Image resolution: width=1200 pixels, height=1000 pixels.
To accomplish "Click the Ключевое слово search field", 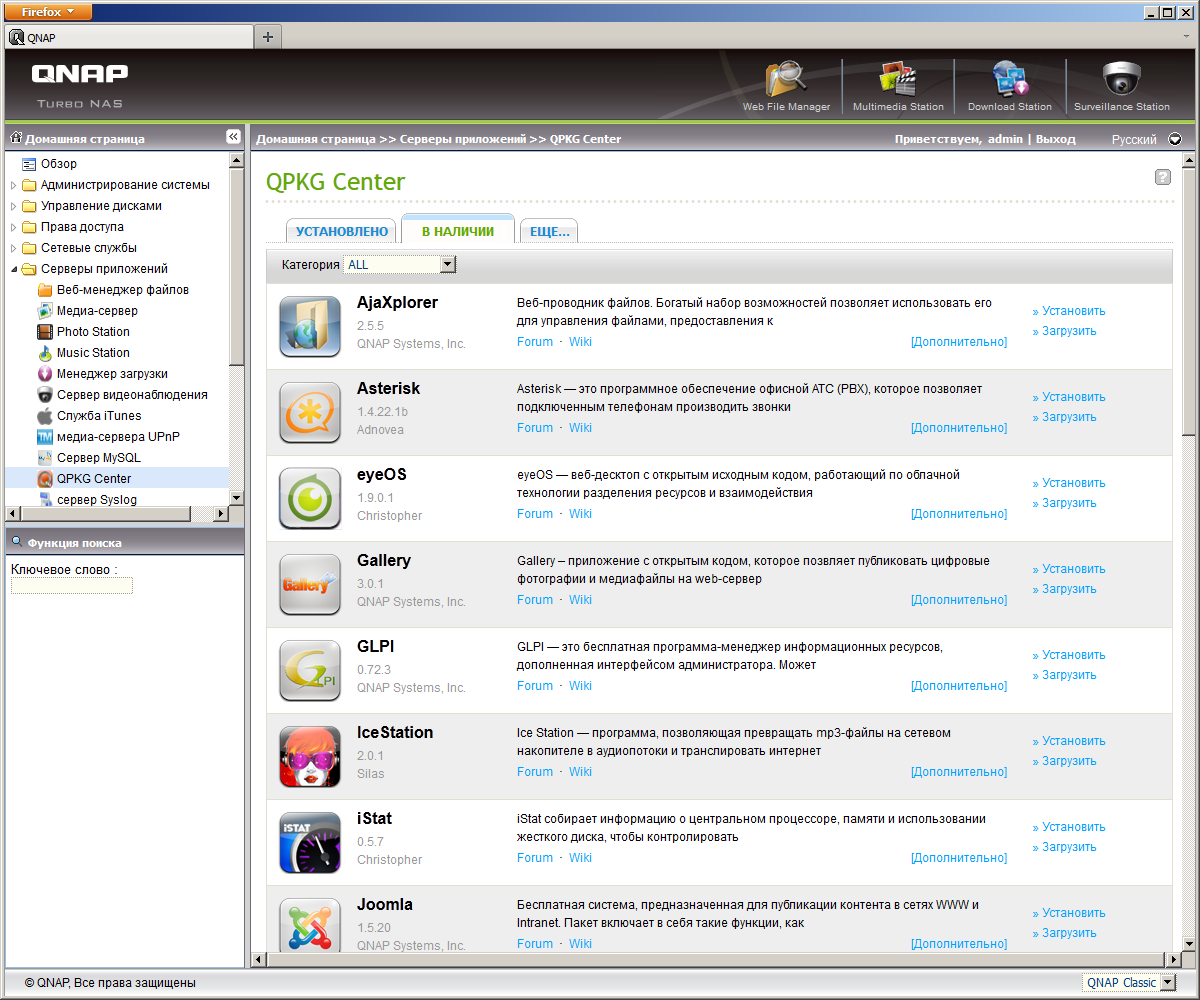I will pos(72,585).
